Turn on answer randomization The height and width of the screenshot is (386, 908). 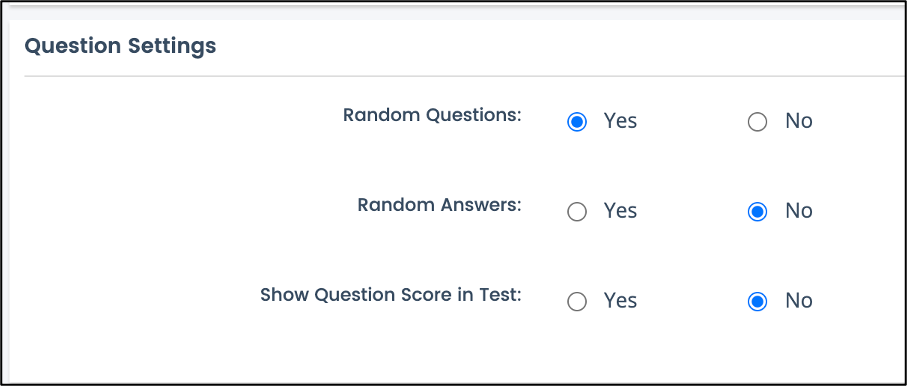577,212
